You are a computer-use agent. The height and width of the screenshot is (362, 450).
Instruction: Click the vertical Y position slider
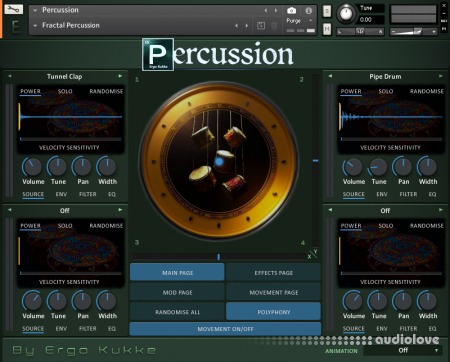pyautogui.click(x=315, y=161)
